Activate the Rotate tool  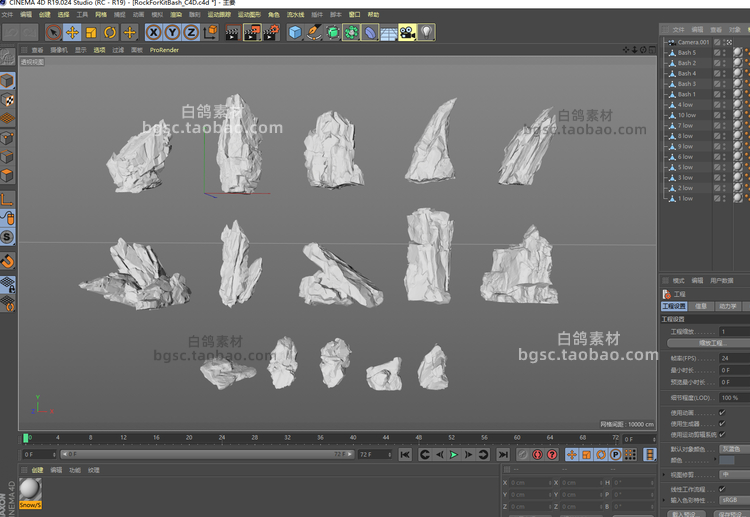coord(110,33)
